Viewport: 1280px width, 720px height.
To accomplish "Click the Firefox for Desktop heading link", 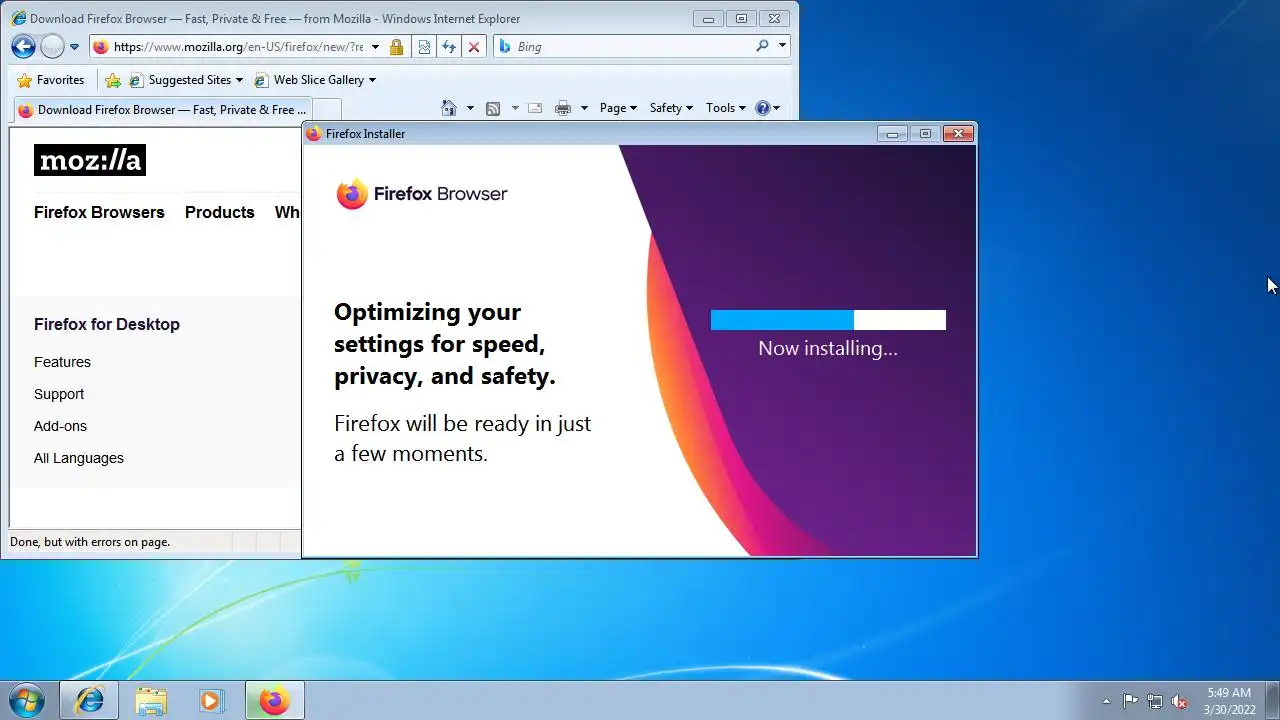I will pyautogui.click(x=107, y=324).
